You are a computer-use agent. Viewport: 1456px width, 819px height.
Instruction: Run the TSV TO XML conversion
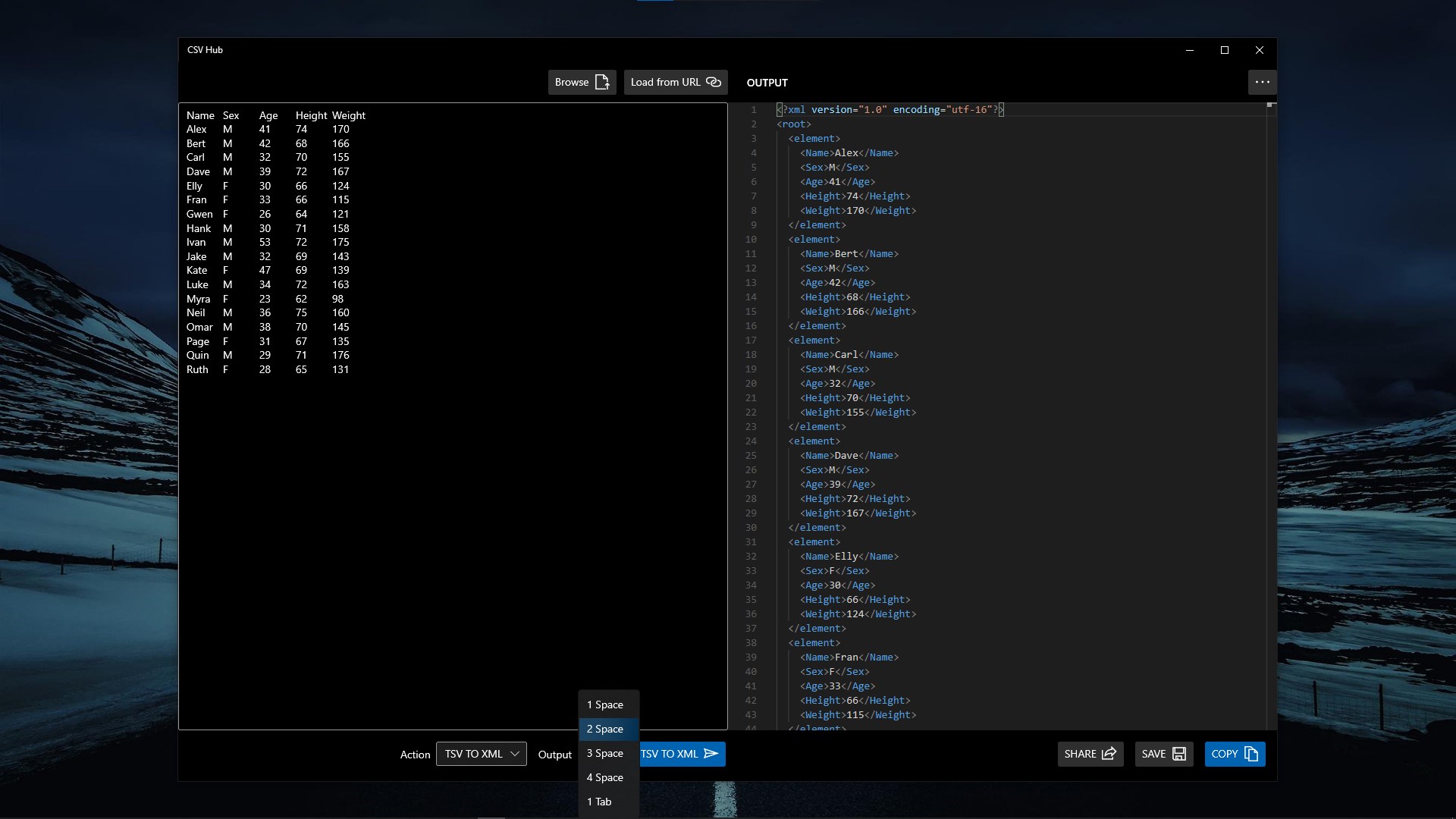pyautogui.click(x=682, y=754)
